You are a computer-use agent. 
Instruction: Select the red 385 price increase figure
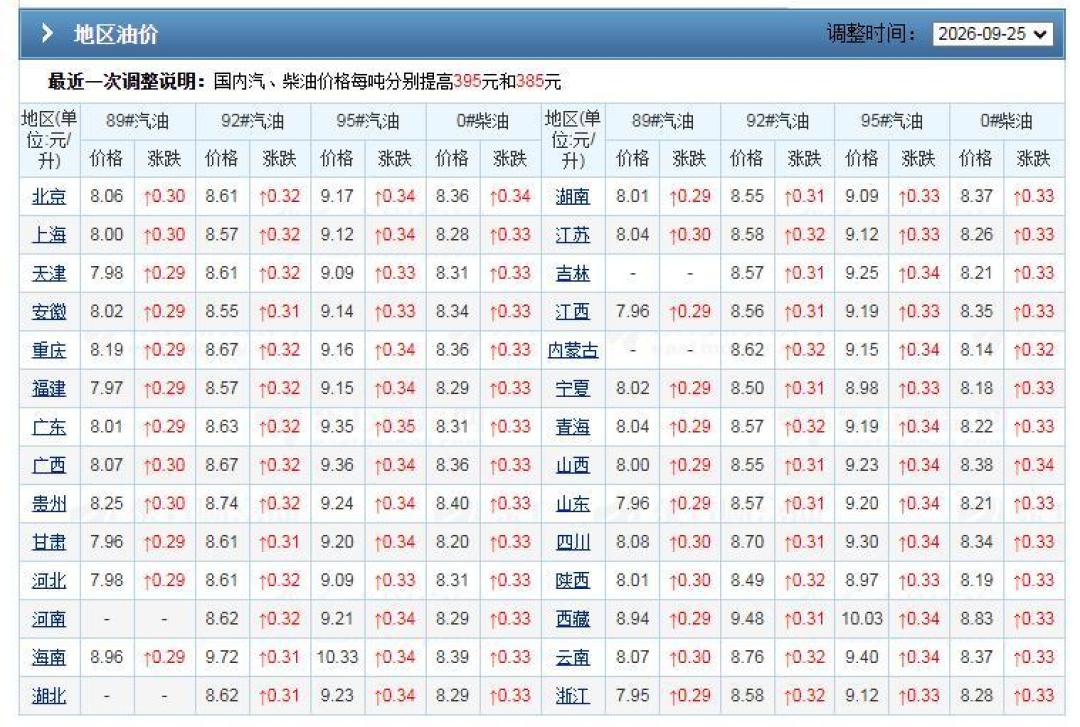tap(530, 81)
